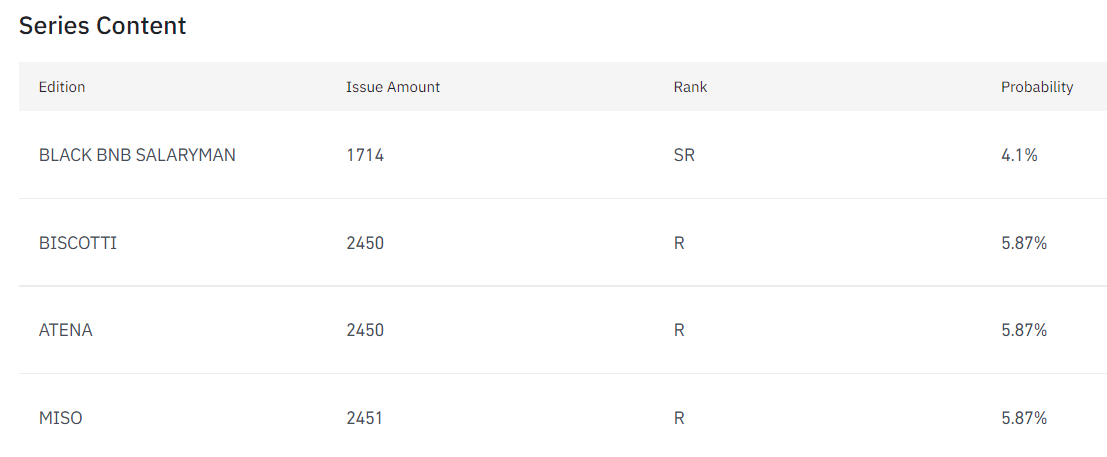Viewport: 1107px width, 457px height.
Task: Select the BISCOTTI edition row
Action: click(x=78, y=243)
